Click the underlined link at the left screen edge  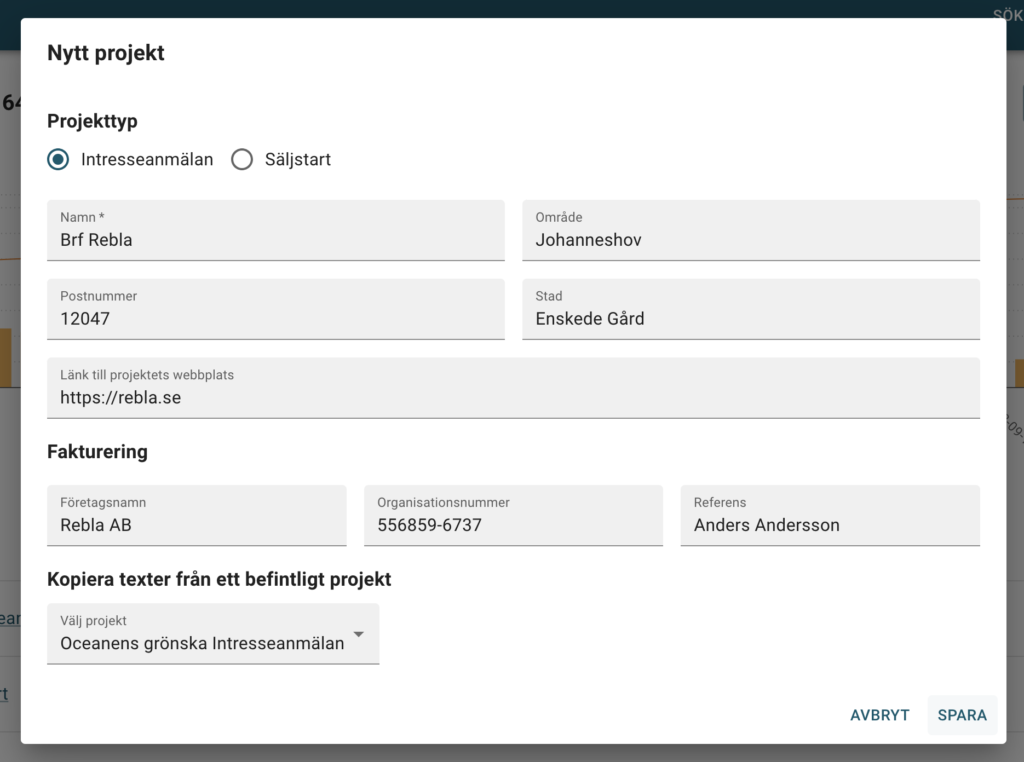pos(8,618)
